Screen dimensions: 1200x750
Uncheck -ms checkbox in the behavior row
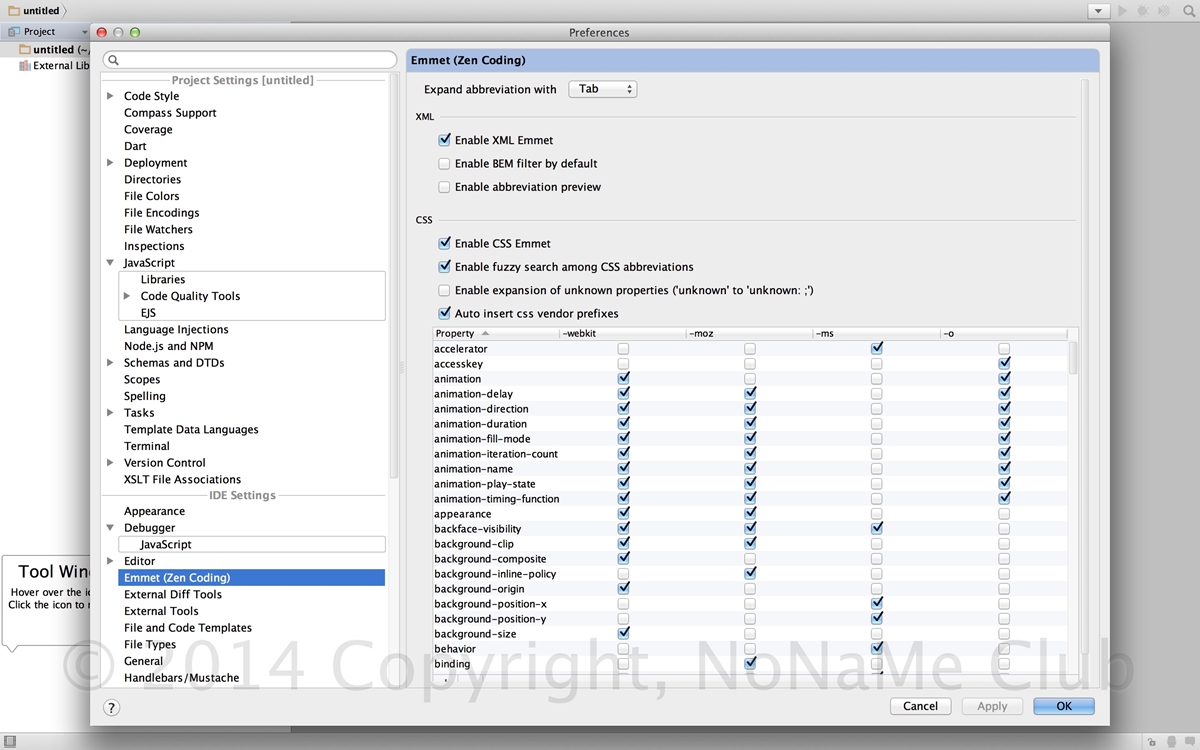coord(877,648)
